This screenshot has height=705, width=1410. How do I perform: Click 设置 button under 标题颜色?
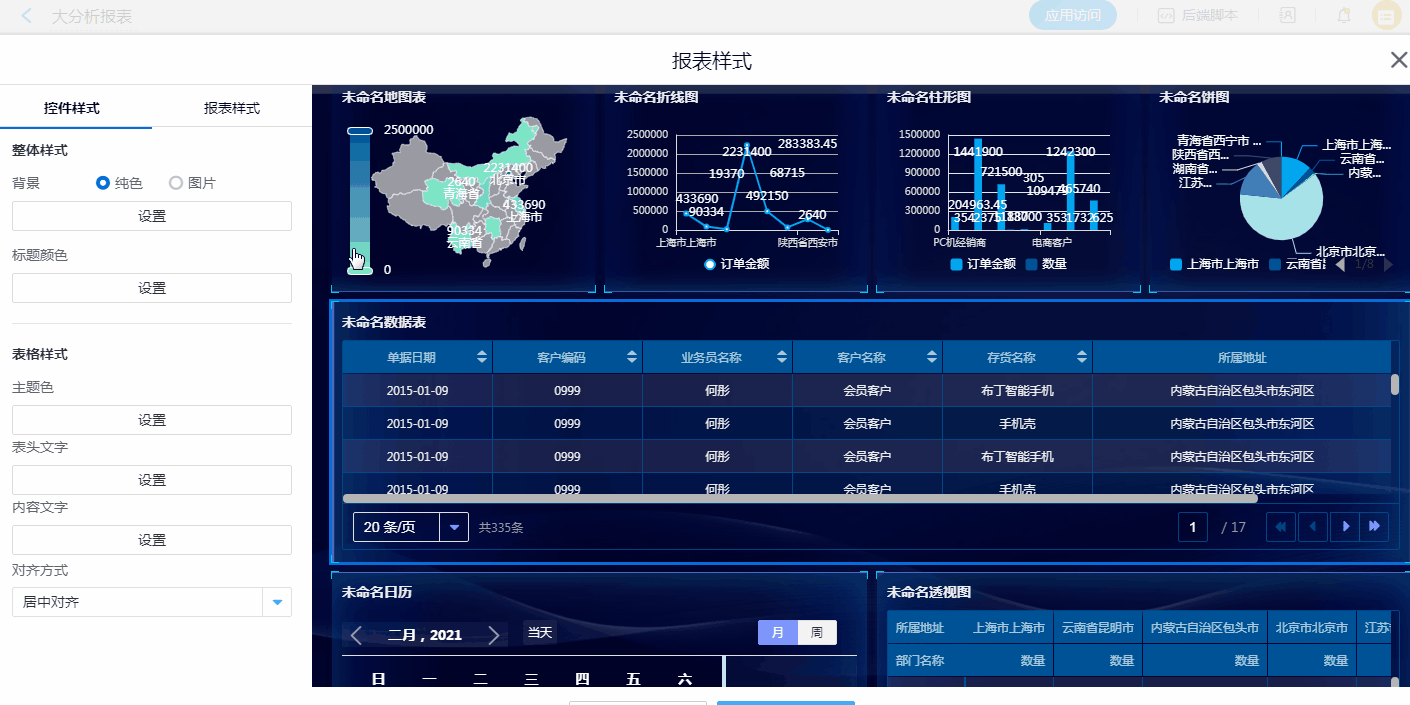pyautogui.click(x=152, y=288)
